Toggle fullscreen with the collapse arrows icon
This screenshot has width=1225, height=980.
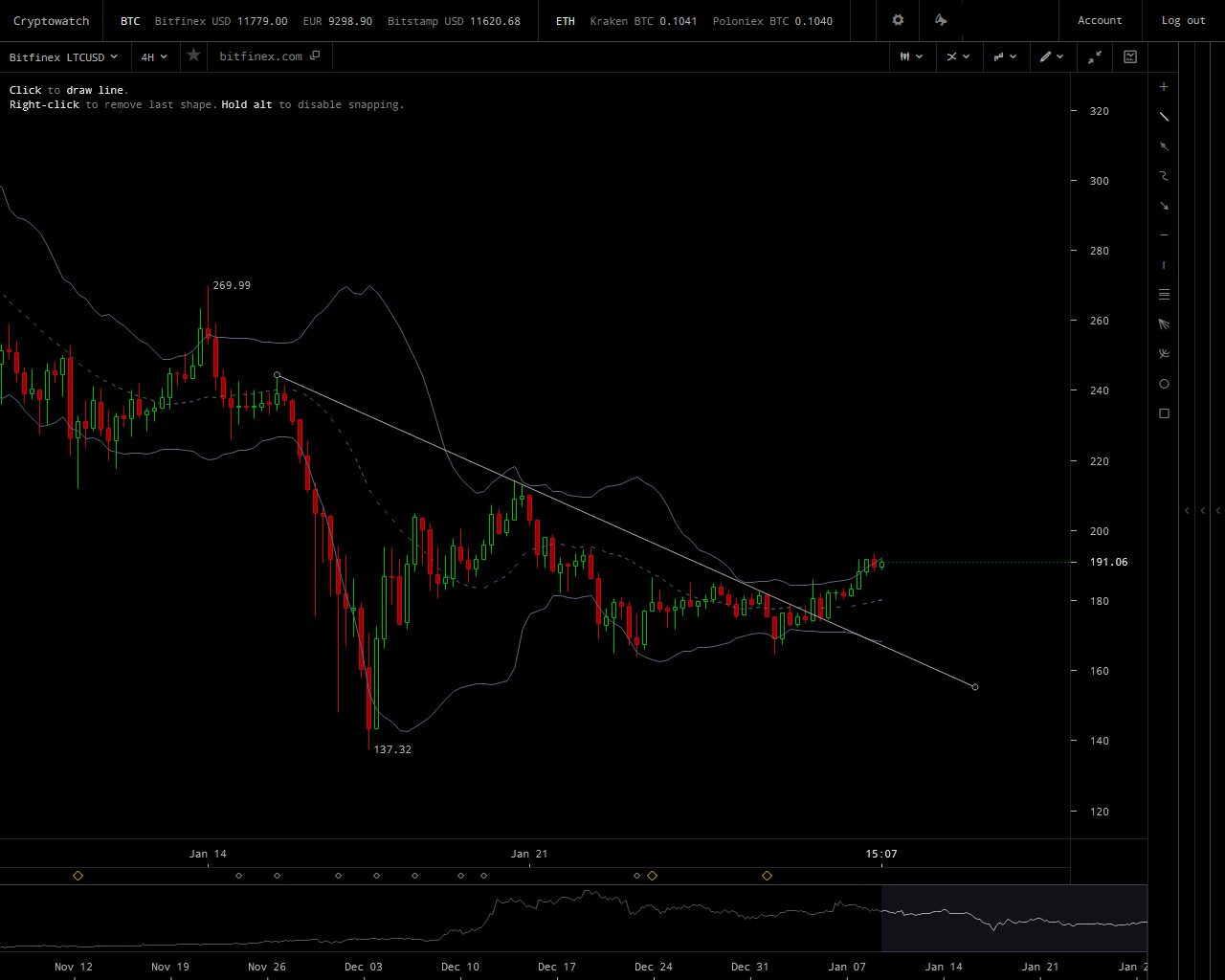[1095, 56]
